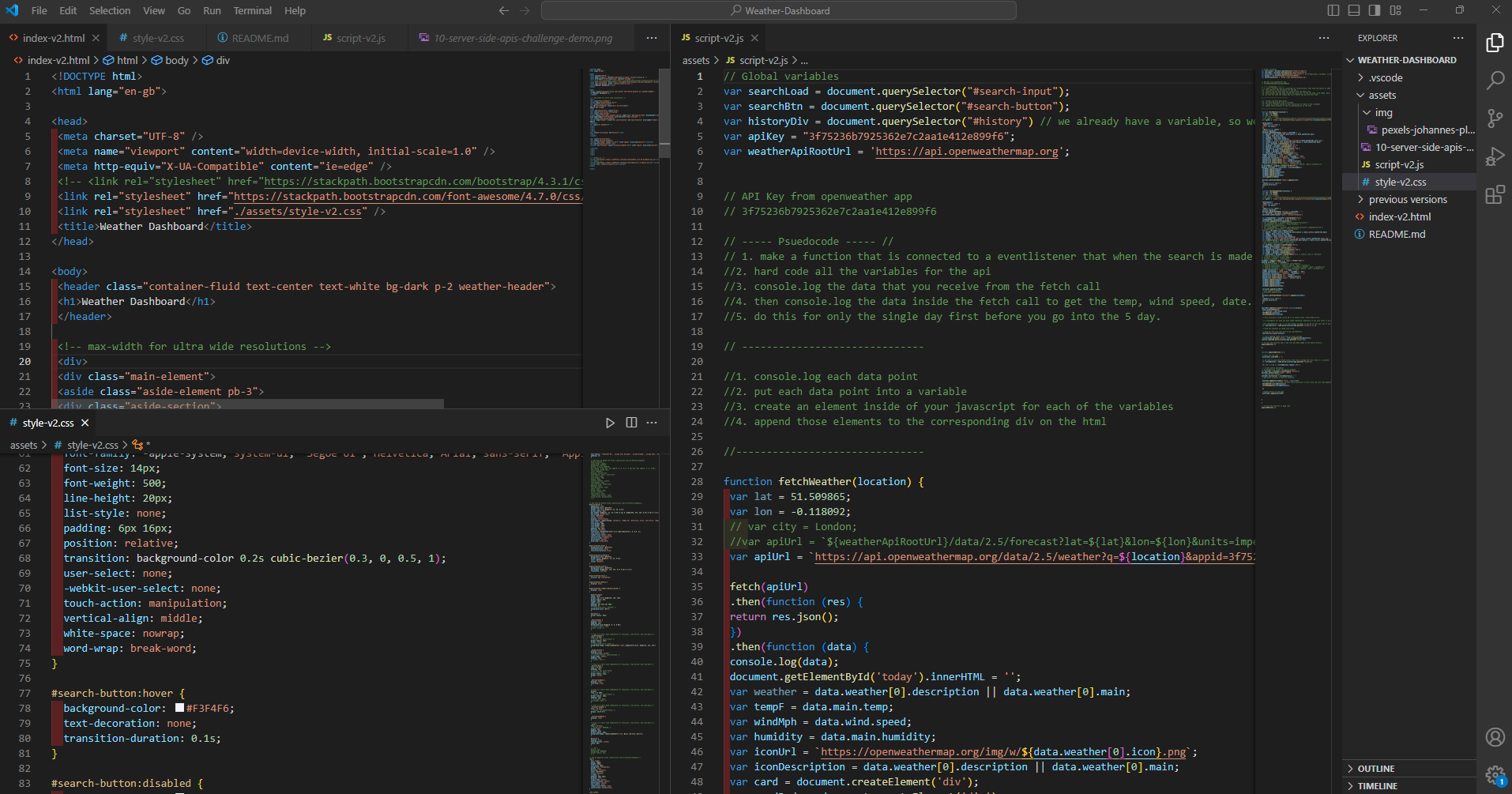This screenshot has width=1512, height=794.
Task: Split the style-v2.css editor
Action: click(x=631, y=423)
